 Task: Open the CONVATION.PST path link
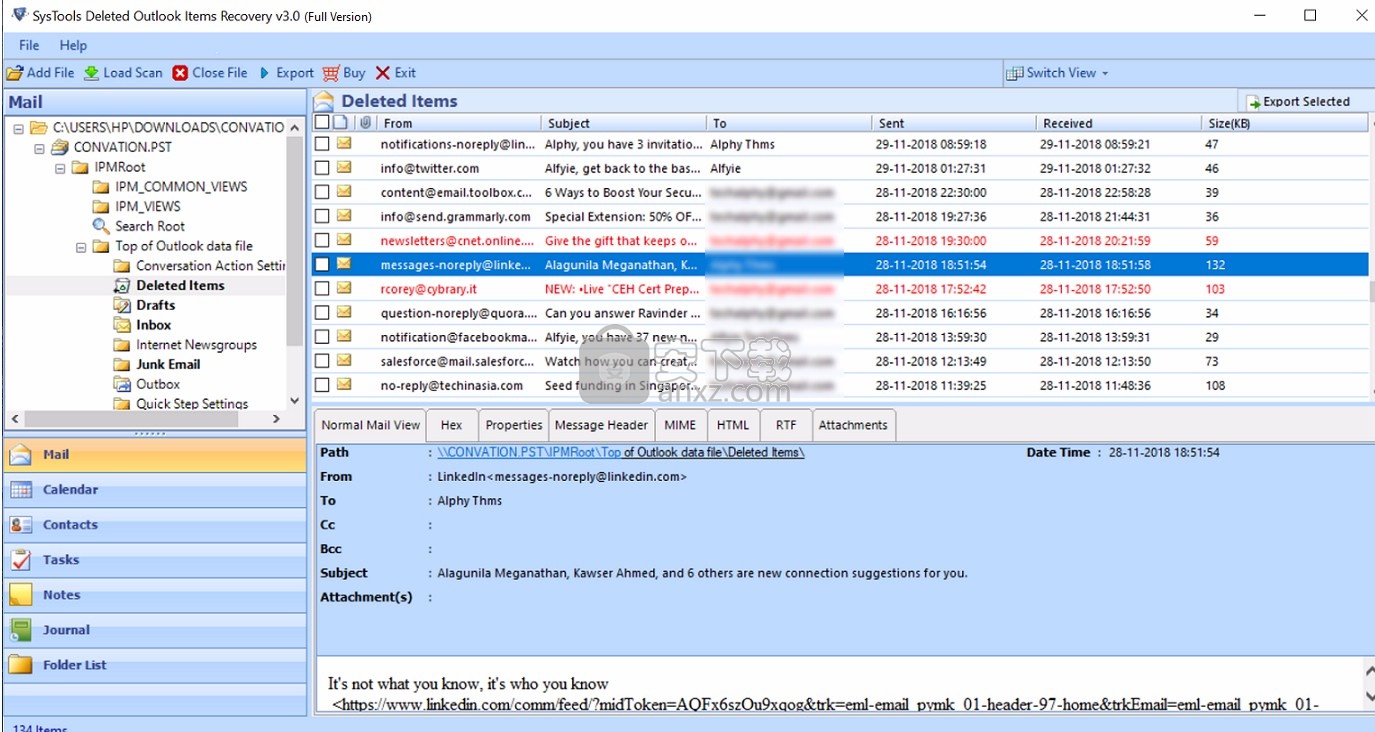621,453
